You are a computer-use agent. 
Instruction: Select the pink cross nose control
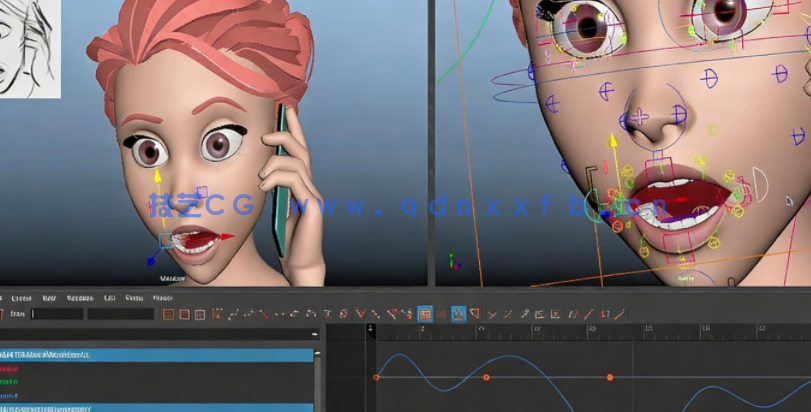click(x=640, y=117)
